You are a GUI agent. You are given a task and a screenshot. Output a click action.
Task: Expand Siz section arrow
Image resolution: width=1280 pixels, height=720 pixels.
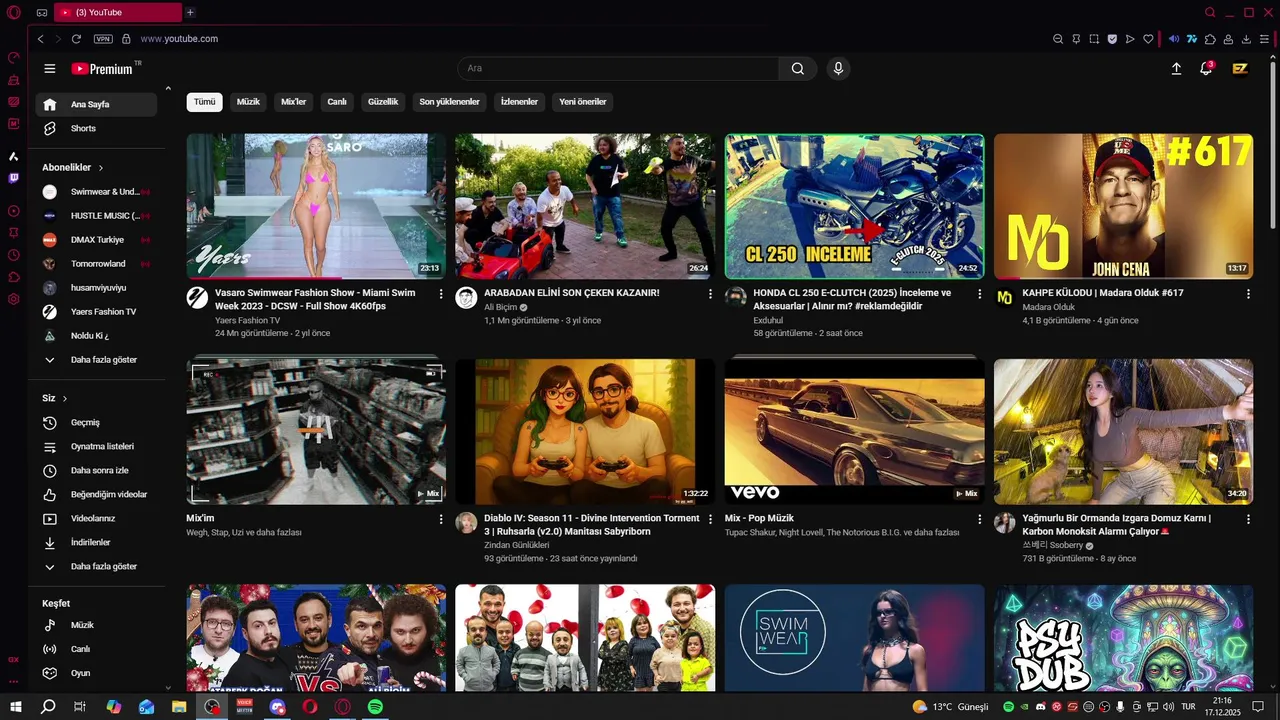(x=65, y=398)
